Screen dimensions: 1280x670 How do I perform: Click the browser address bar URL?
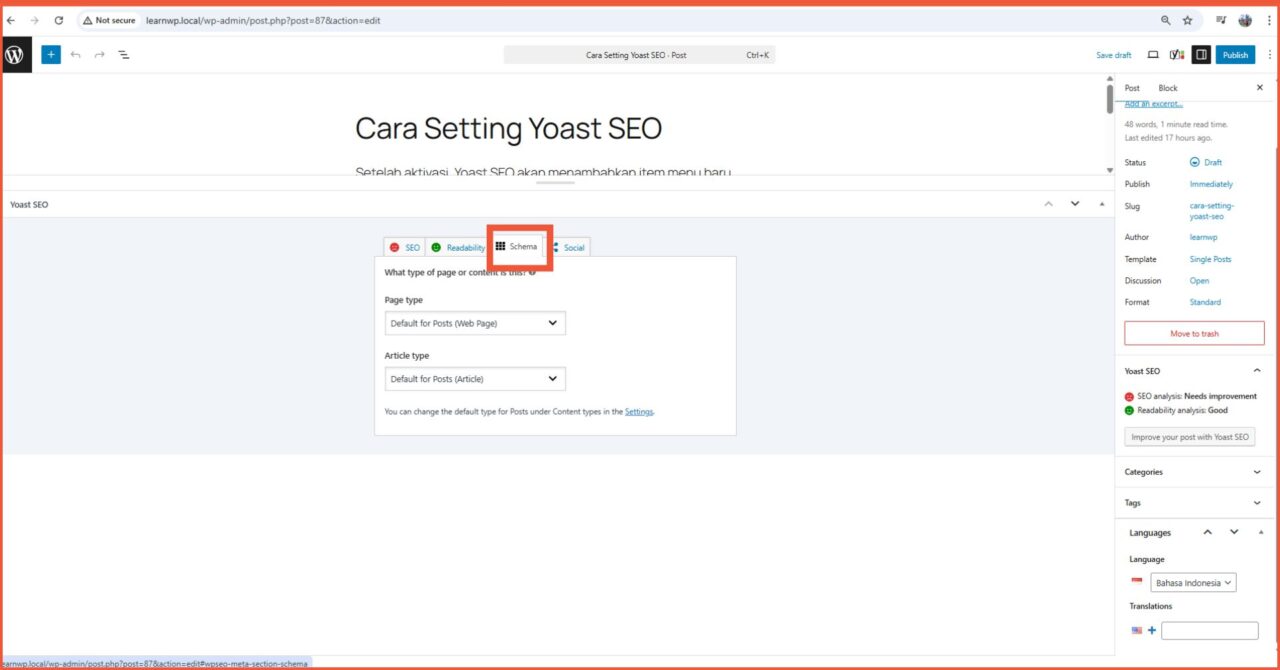[262, 20]
